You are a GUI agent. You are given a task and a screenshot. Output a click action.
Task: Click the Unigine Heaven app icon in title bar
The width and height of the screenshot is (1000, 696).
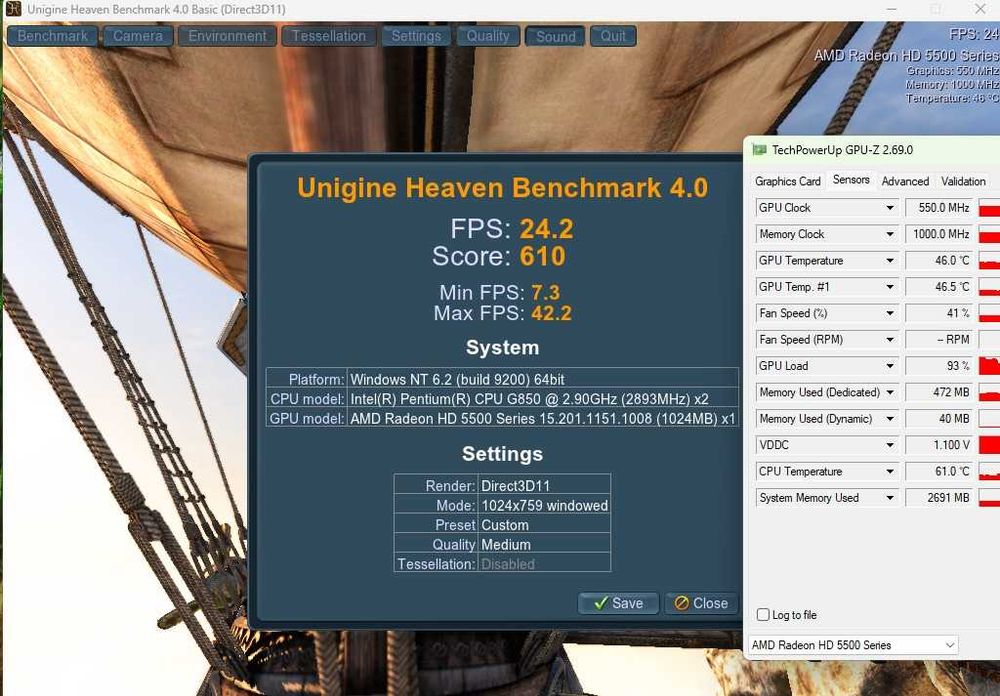pyautogui.click(x=13, y=9)
